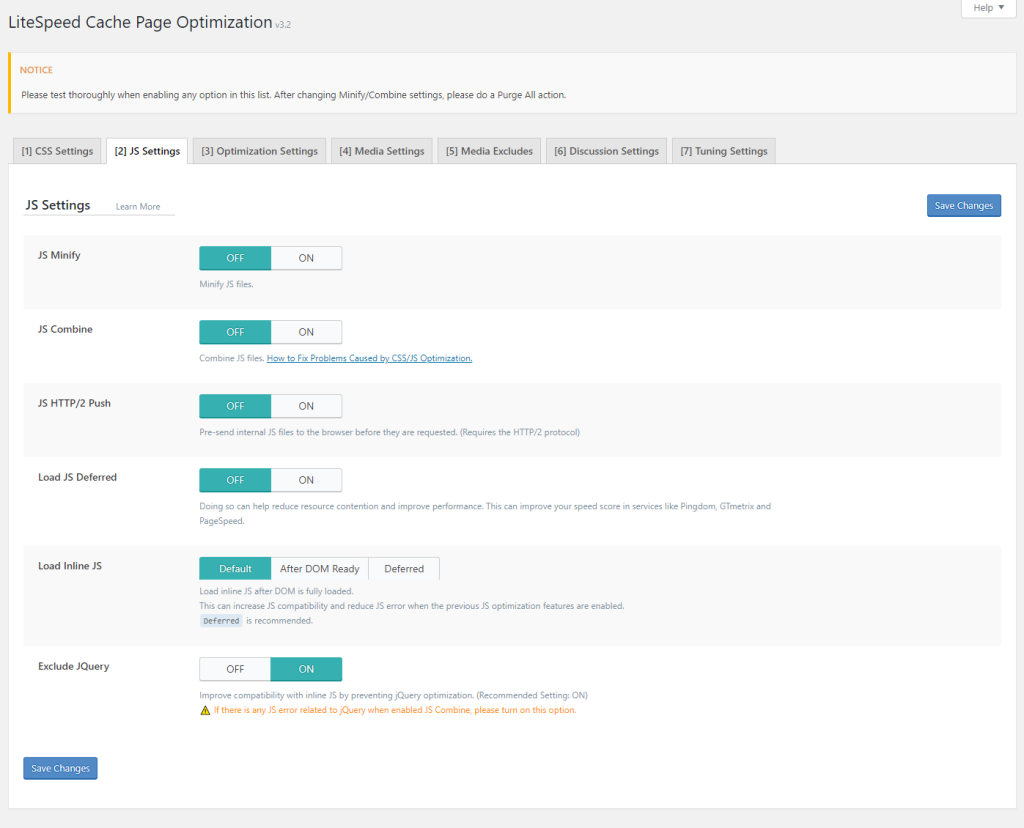Set Load Inline JS to After DOM Ready
The width and height of the screenshot is (1024, 828).
[x=319, y=569]
